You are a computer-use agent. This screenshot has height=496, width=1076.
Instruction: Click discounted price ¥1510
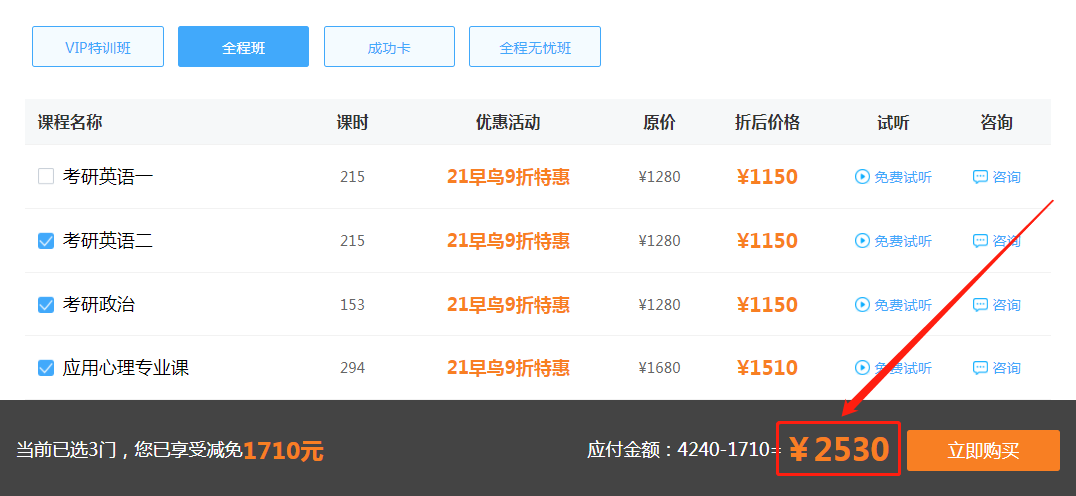pos(767,368)
